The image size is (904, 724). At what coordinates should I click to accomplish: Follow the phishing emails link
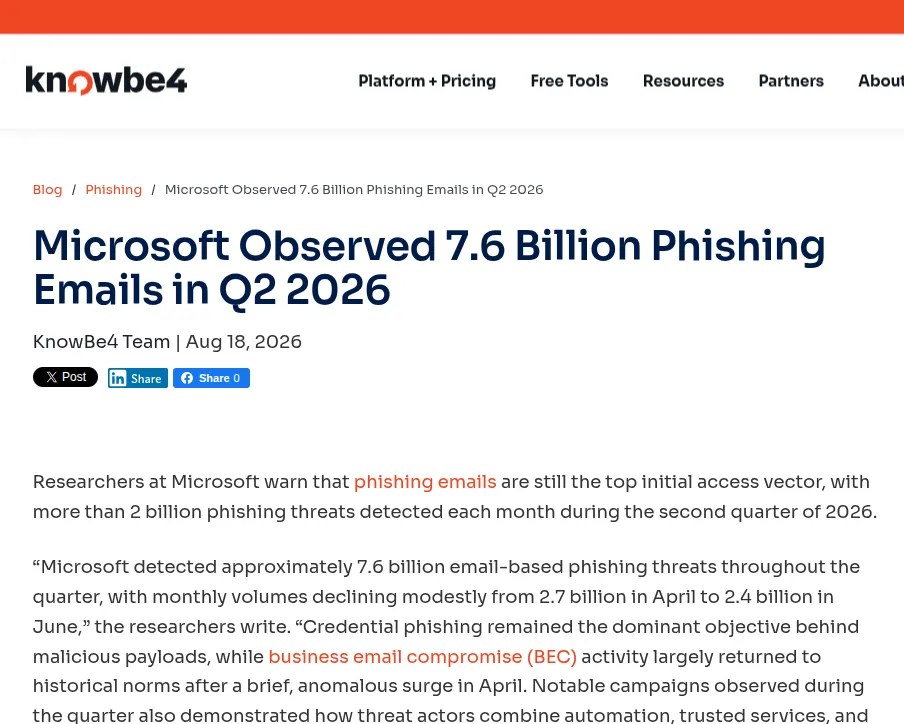click(425, 481)
